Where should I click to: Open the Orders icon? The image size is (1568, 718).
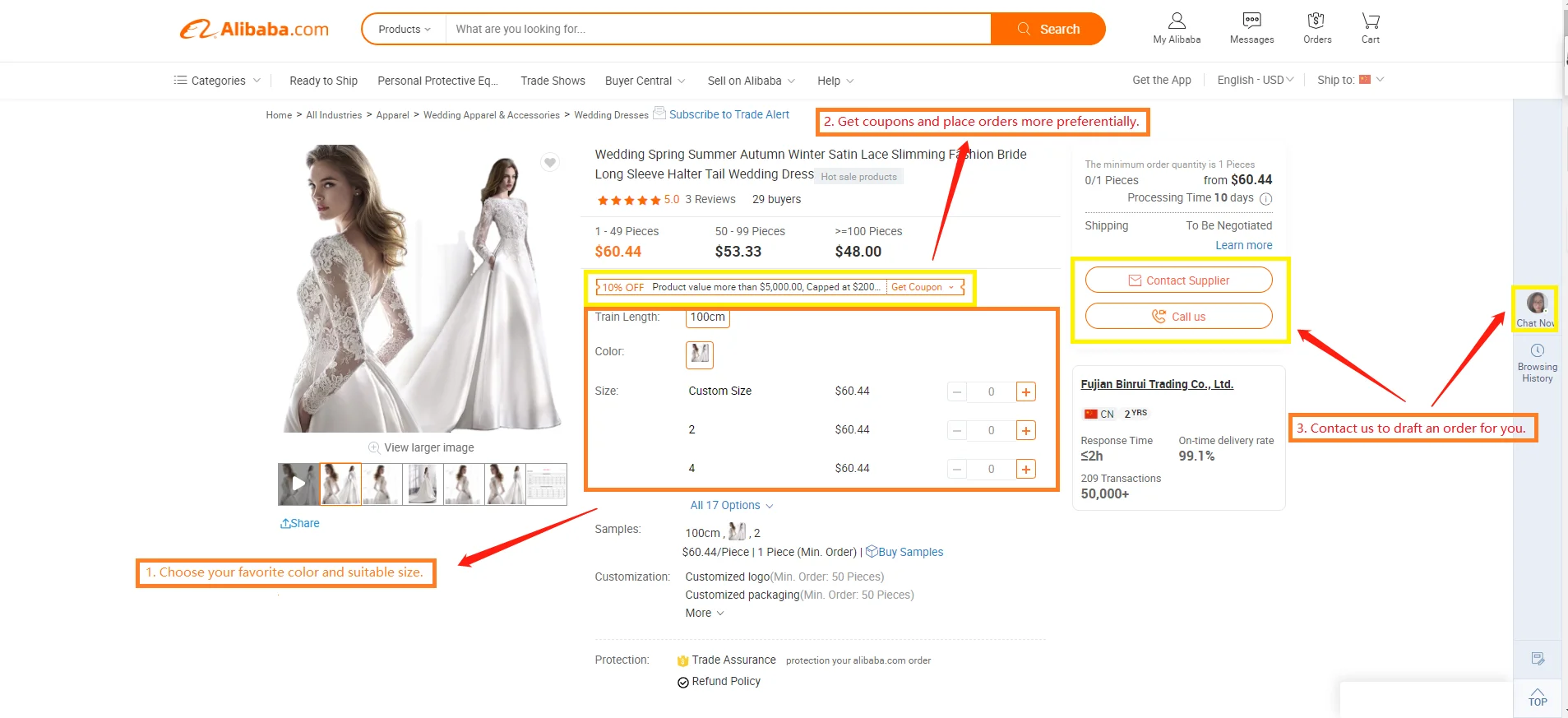(x=1316, y=28)
